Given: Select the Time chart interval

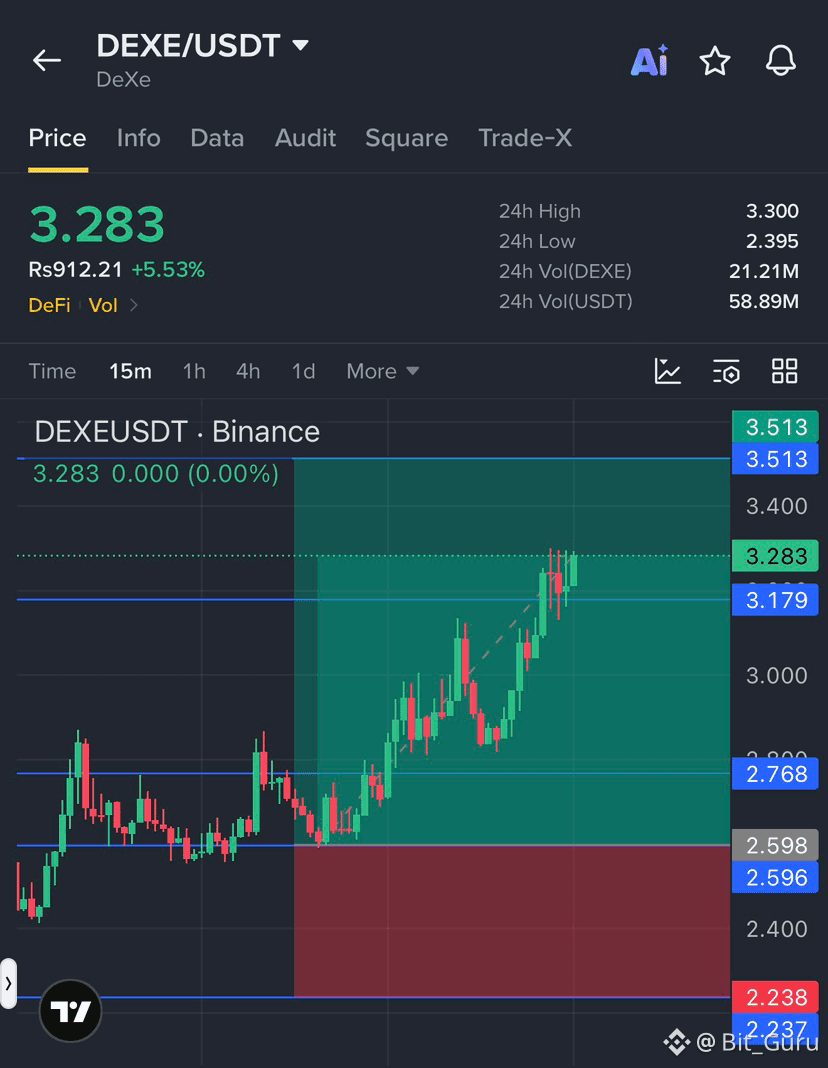Looking at the screenshot, I should click(52, 371).
